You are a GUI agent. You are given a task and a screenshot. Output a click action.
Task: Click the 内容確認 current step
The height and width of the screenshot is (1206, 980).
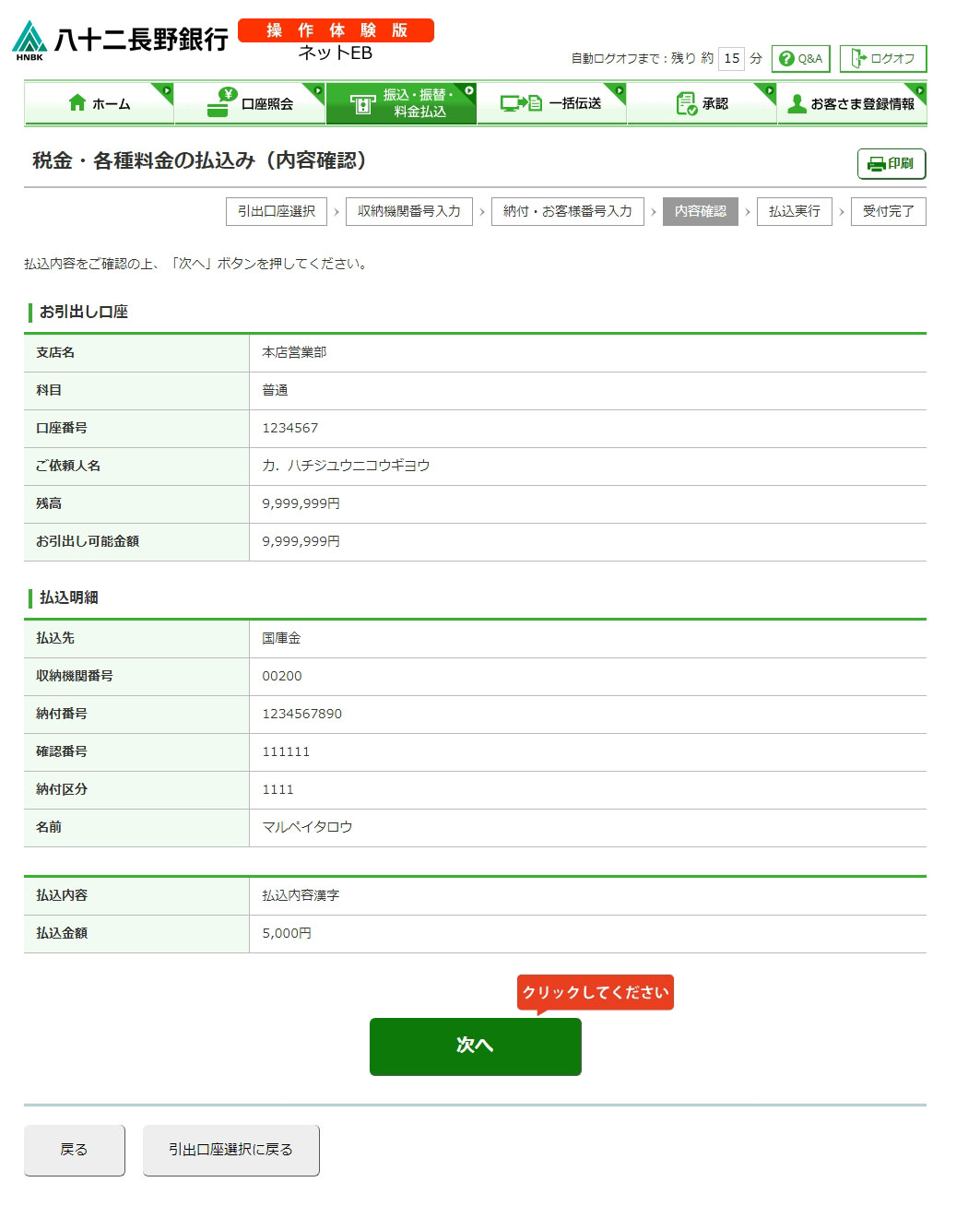[700, 211]
